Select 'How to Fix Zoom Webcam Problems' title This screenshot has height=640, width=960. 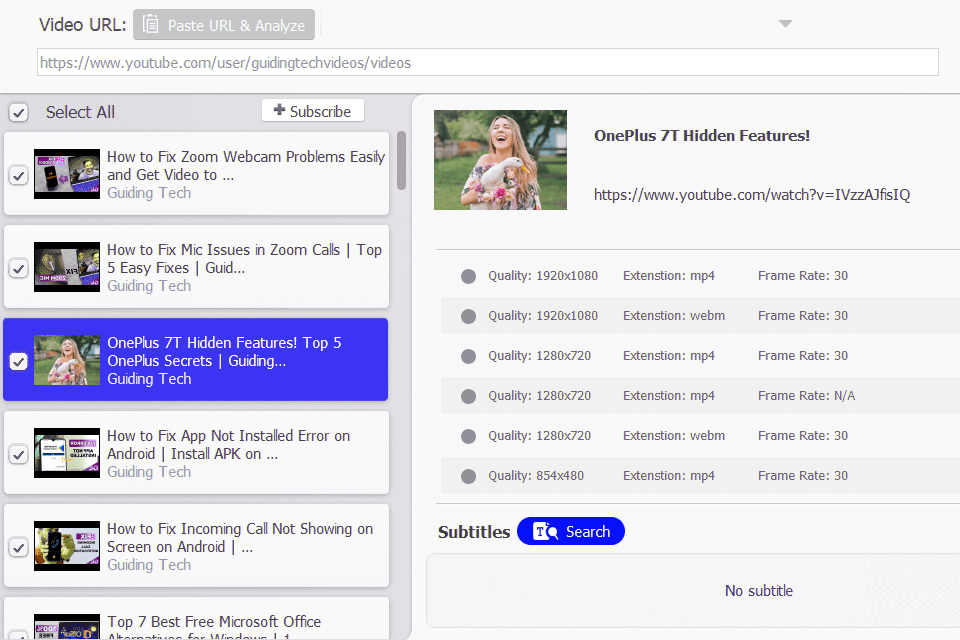(246, 166)
